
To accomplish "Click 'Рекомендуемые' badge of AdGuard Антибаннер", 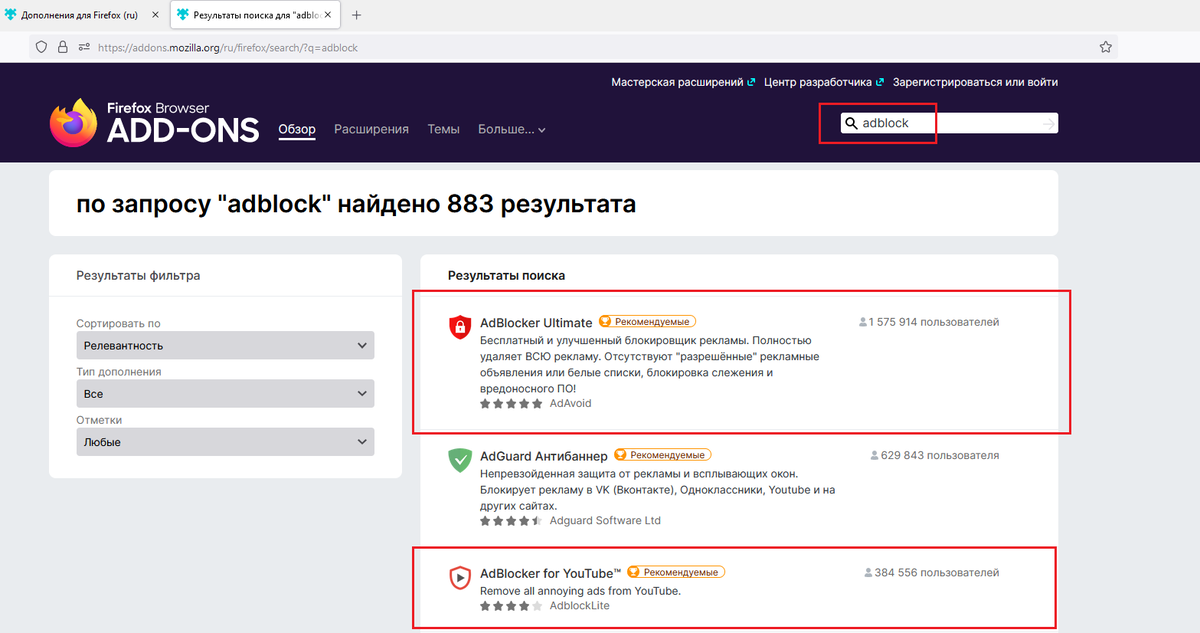I will coord(662,455).
